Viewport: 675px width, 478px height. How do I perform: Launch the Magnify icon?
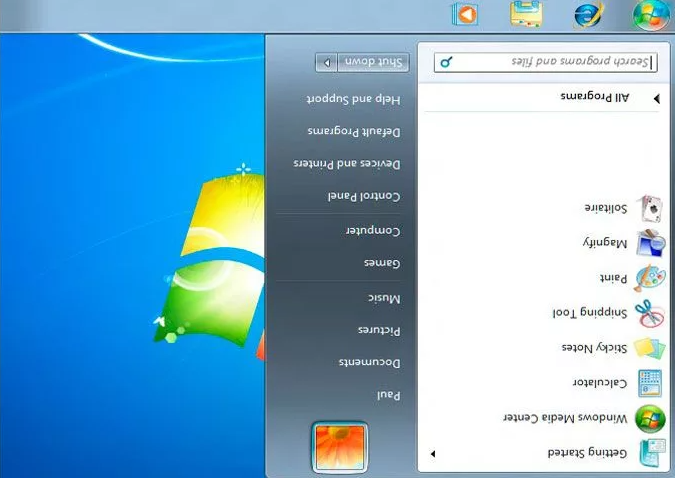[651, 243]
